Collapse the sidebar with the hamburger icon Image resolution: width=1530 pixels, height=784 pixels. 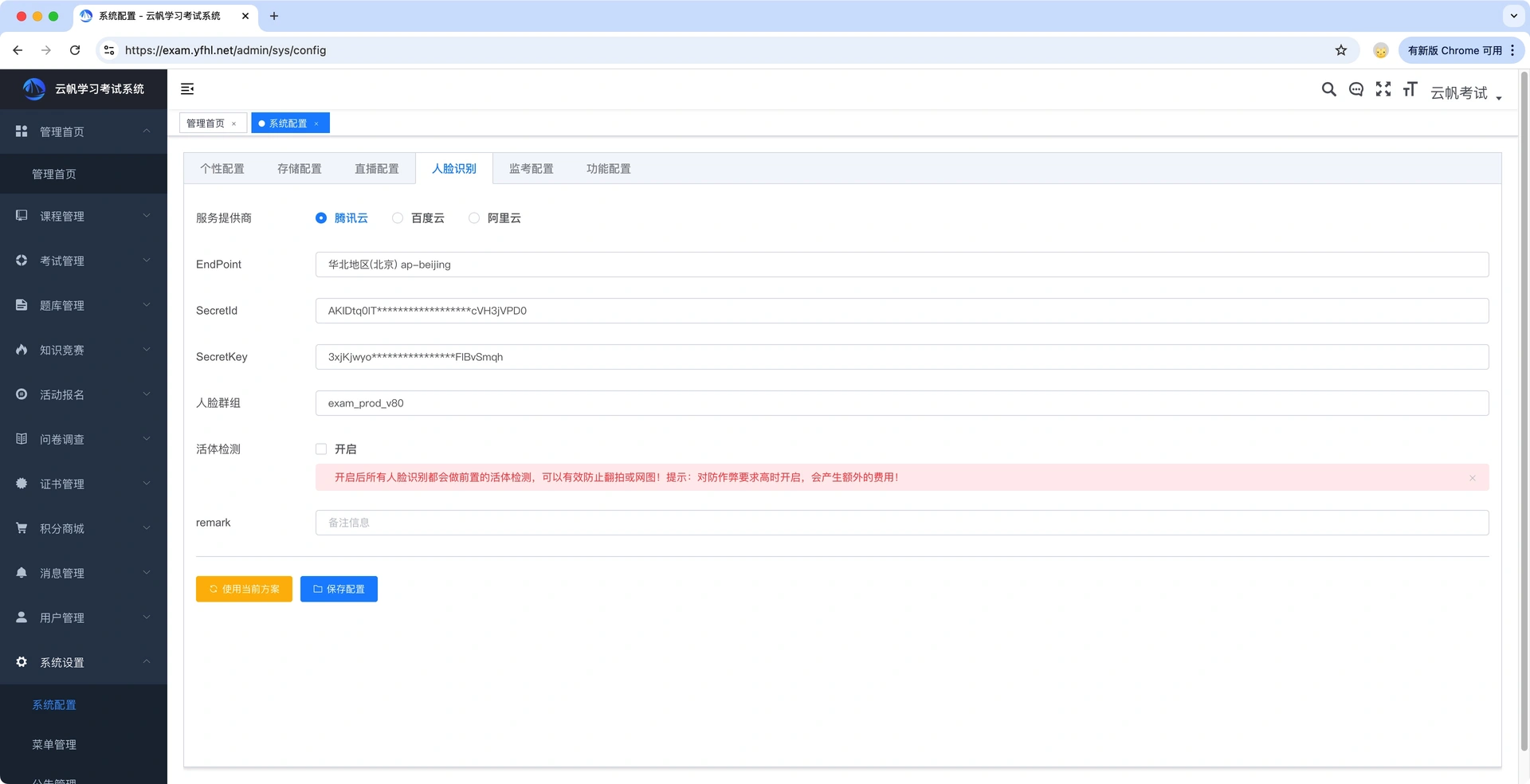pyautogui.click(x=187, y=89)
